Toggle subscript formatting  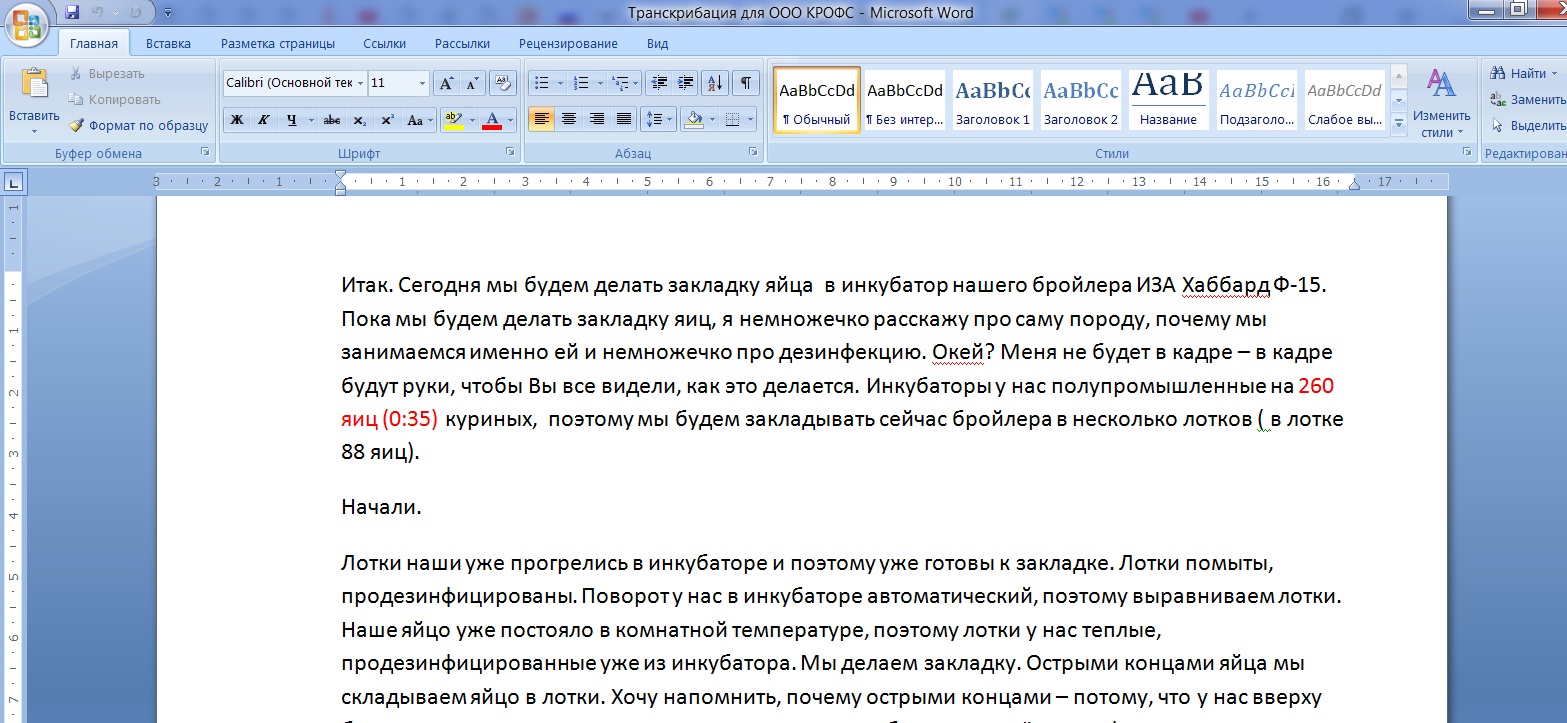(x=360, y=120)
